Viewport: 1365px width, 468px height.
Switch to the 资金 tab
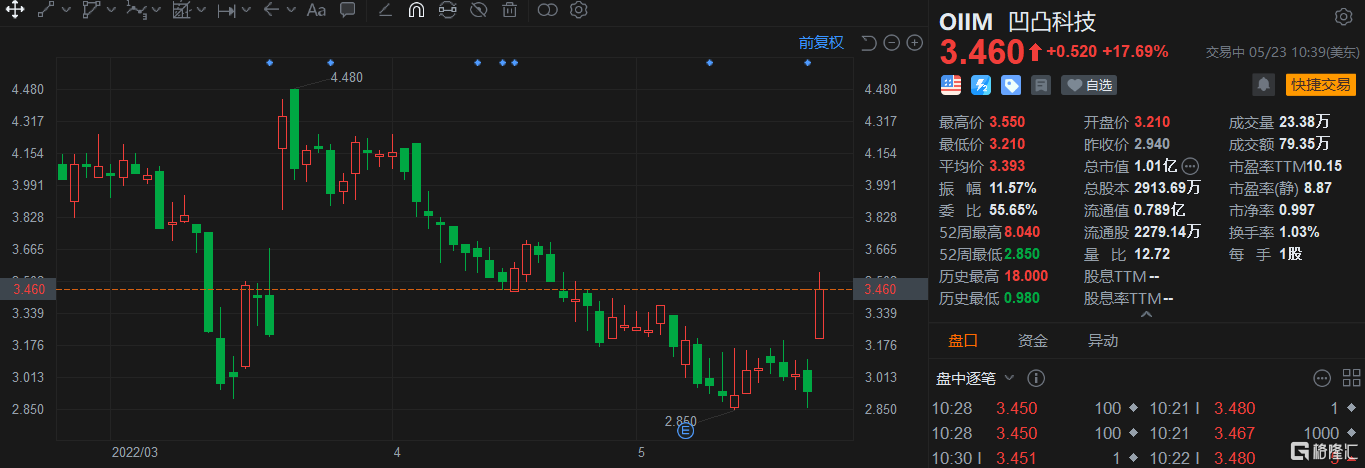click(x=1033, y=341)
